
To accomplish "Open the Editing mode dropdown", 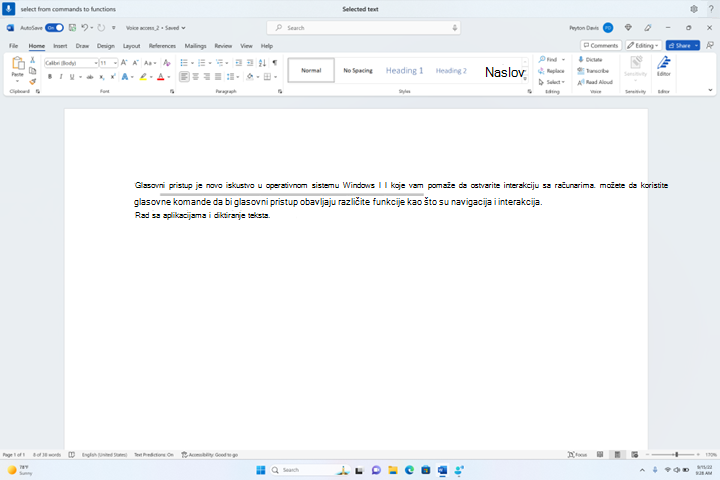I will coord(643,45).
